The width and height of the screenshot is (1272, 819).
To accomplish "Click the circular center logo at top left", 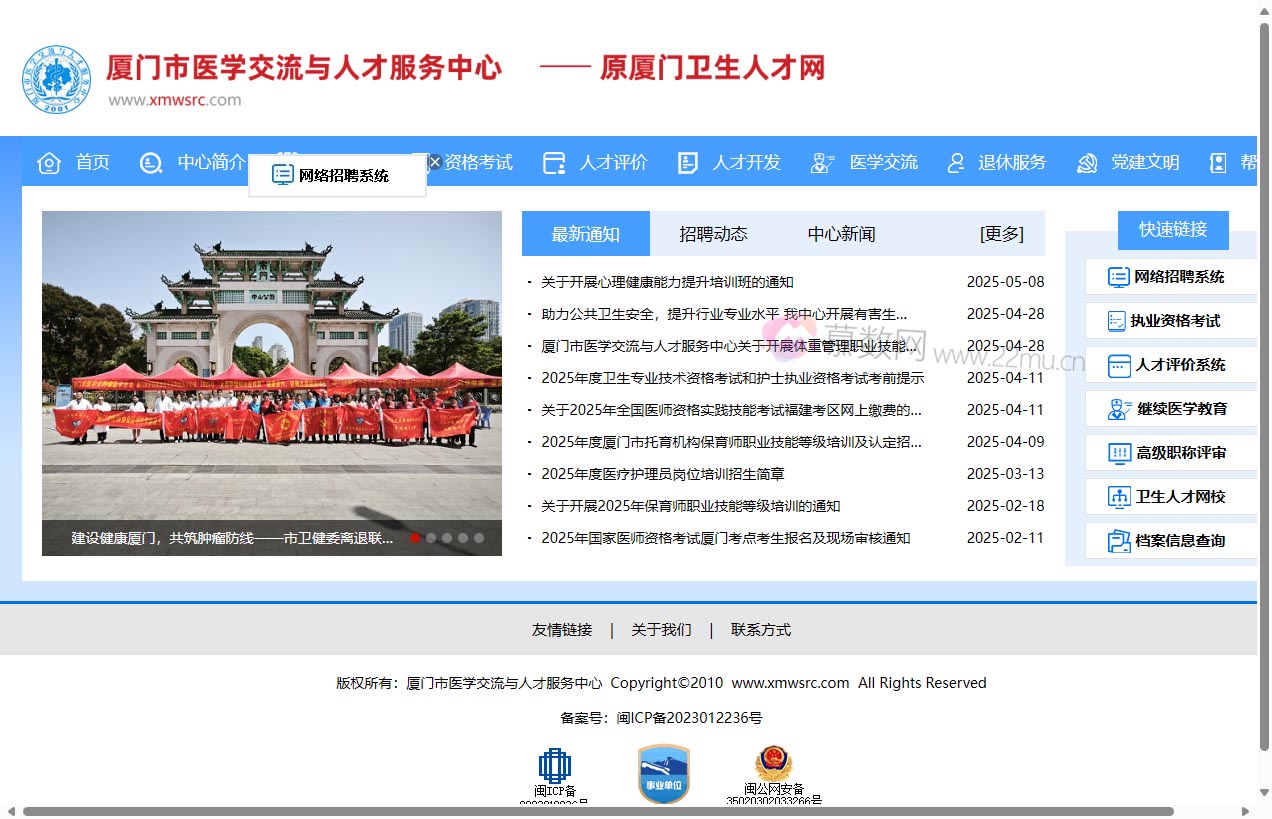I will coord(56,79).
